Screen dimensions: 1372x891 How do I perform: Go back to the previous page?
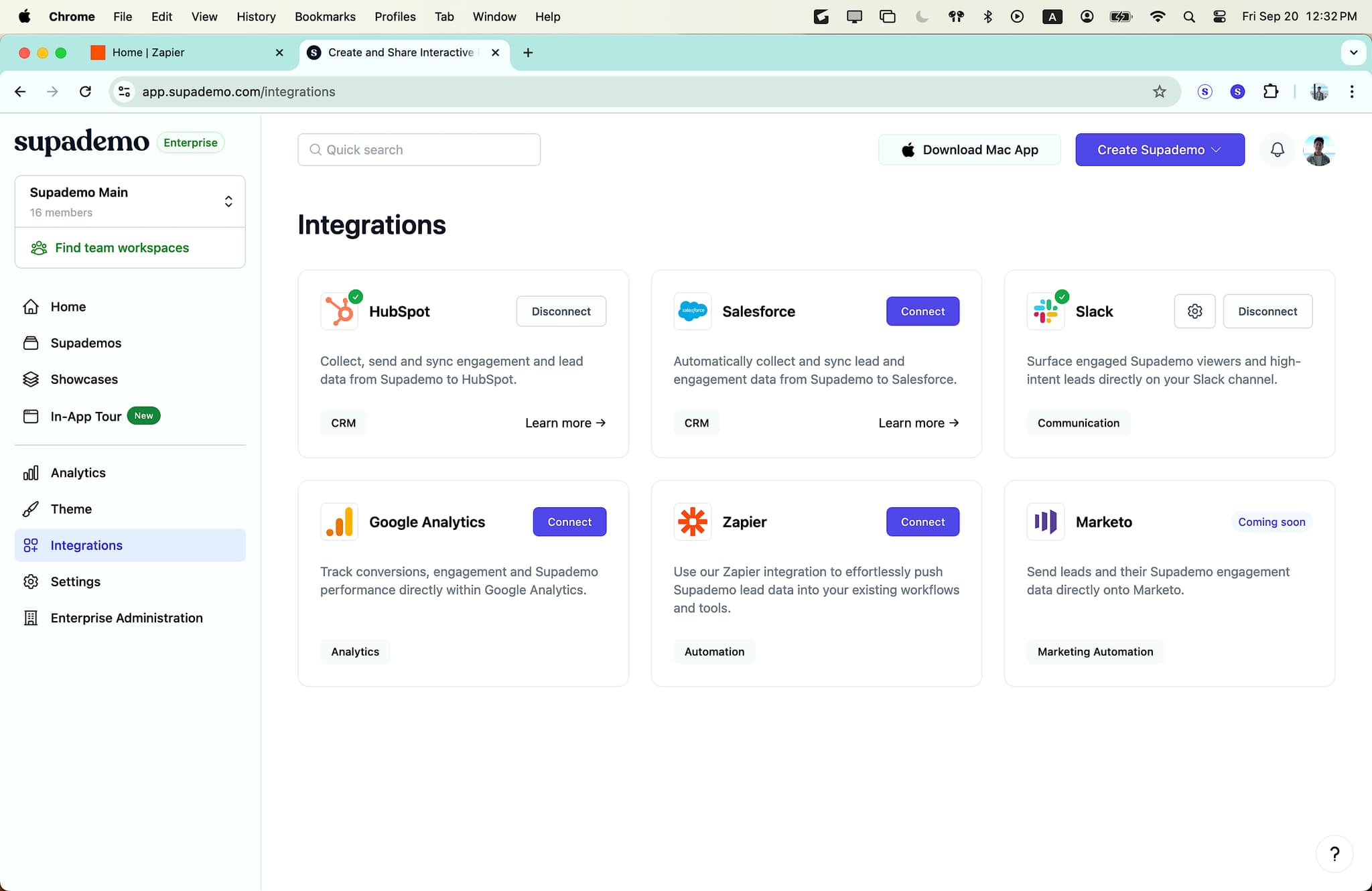pyautogui.click(x=20, y=92)
